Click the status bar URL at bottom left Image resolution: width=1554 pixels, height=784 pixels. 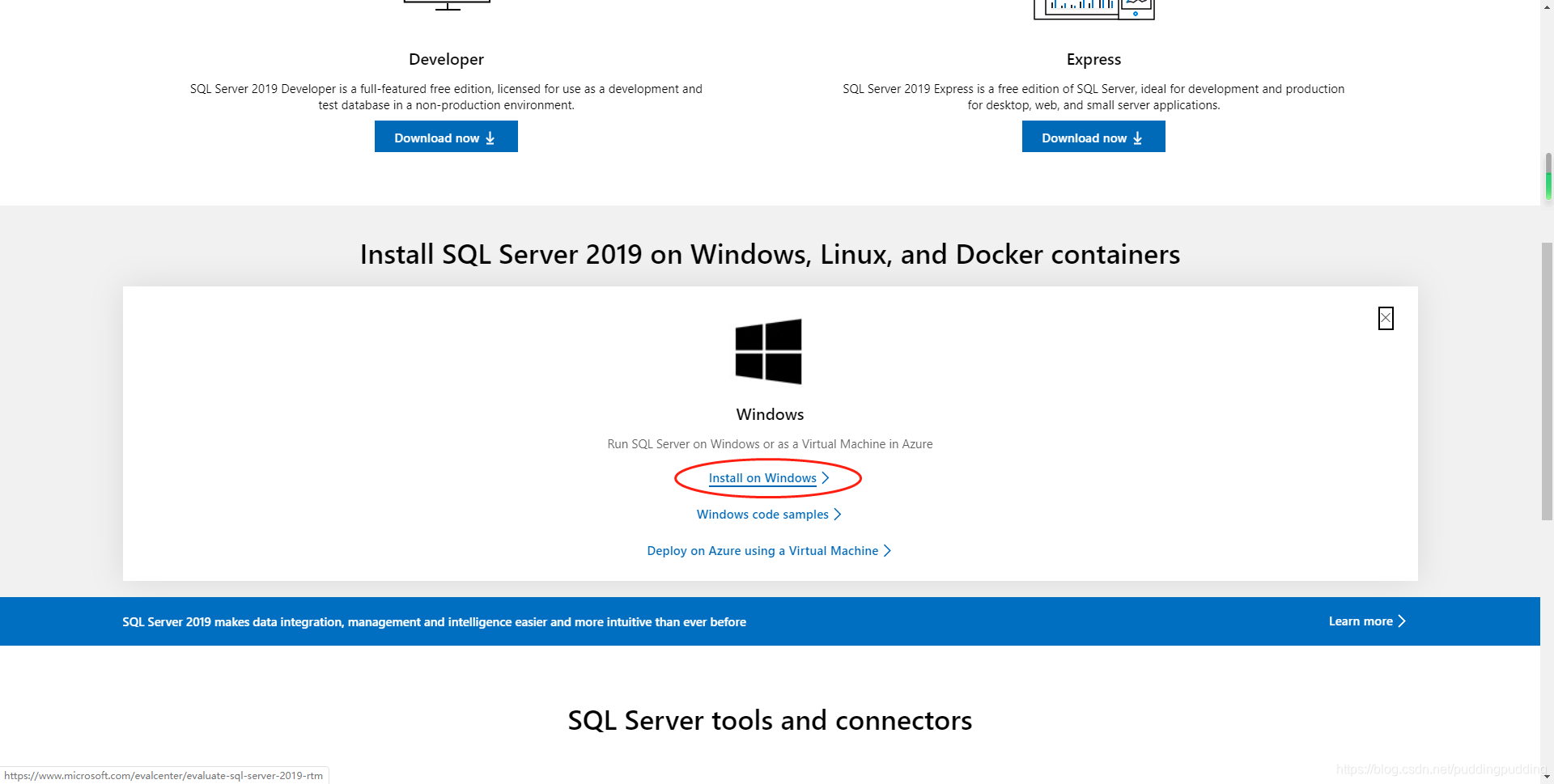tap(163, 775)
